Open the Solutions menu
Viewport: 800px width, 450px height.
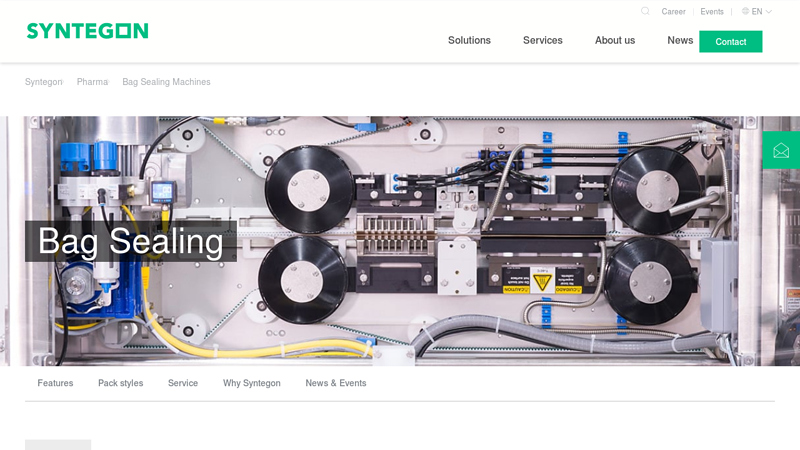[469, 41]
